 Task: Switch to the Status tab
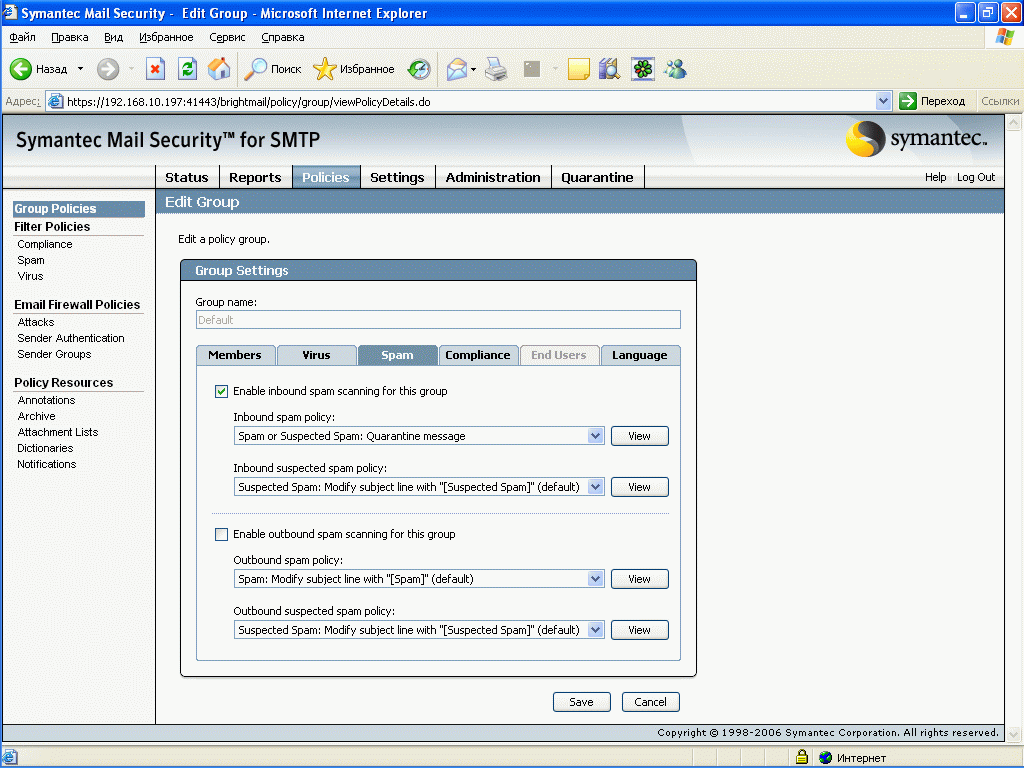pos(187,177)
